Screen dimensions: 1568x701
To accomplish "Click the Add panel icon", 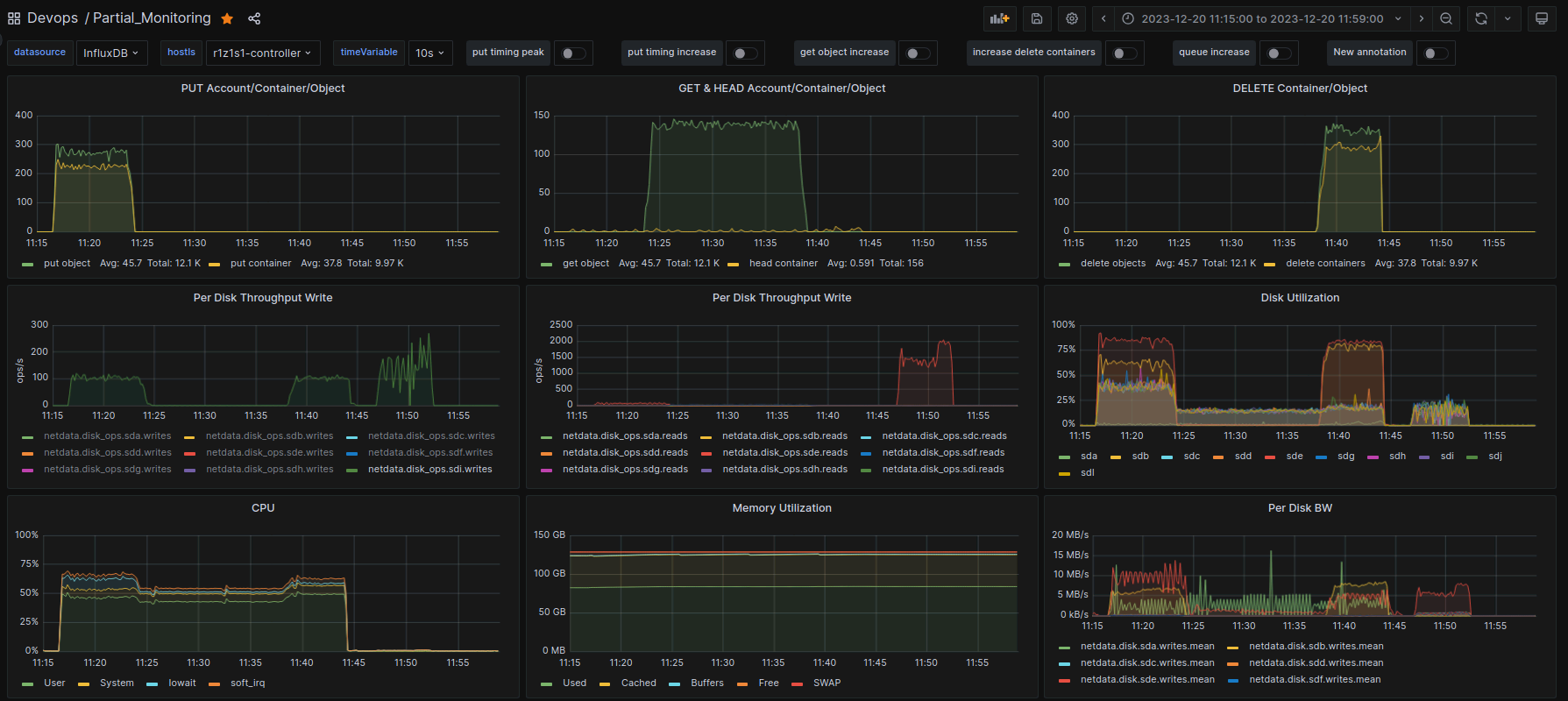I will [x=999, y=18].
